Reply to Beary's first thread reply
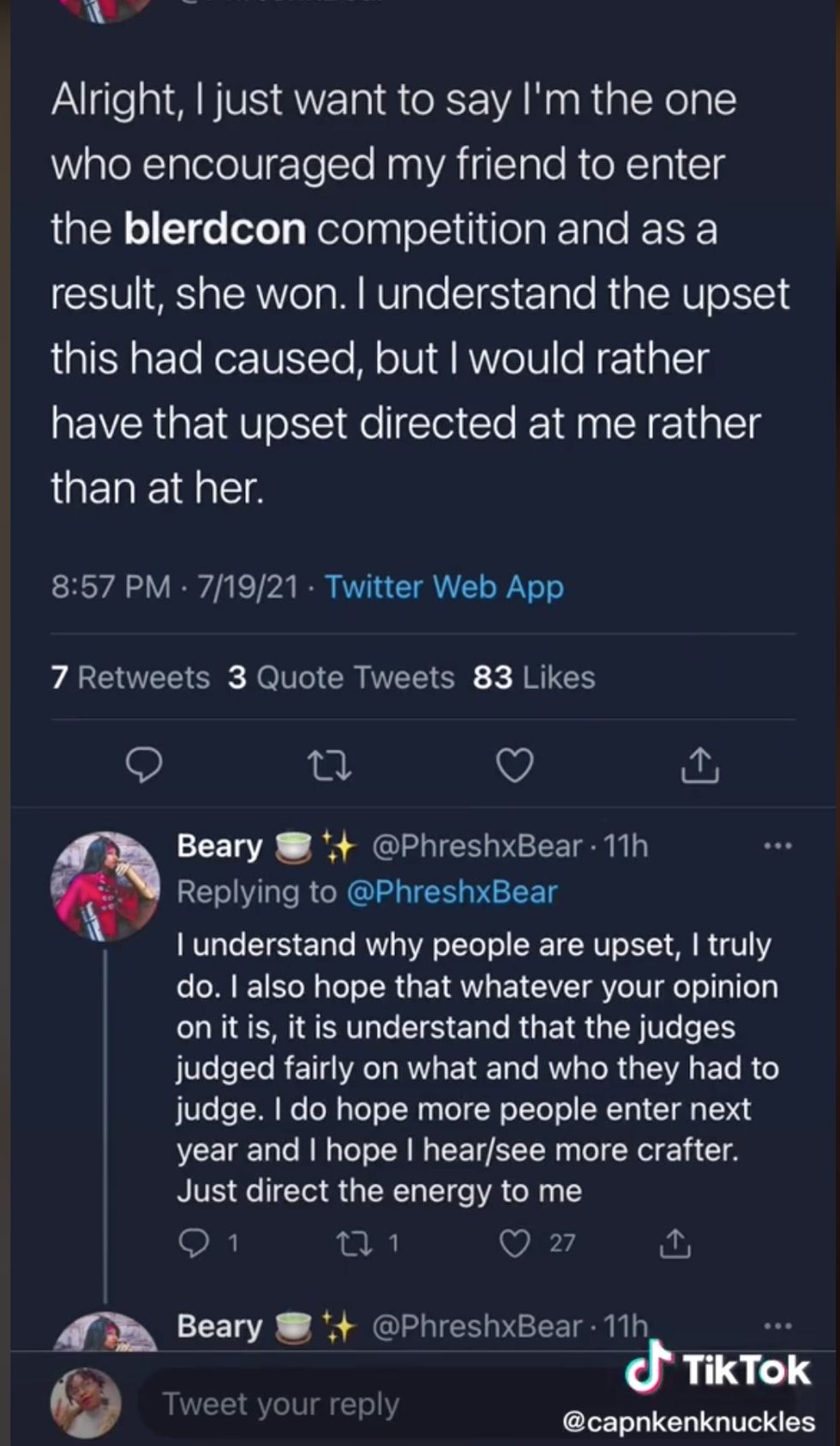Screen dimensions: 840x1446 pos(194,1243)
